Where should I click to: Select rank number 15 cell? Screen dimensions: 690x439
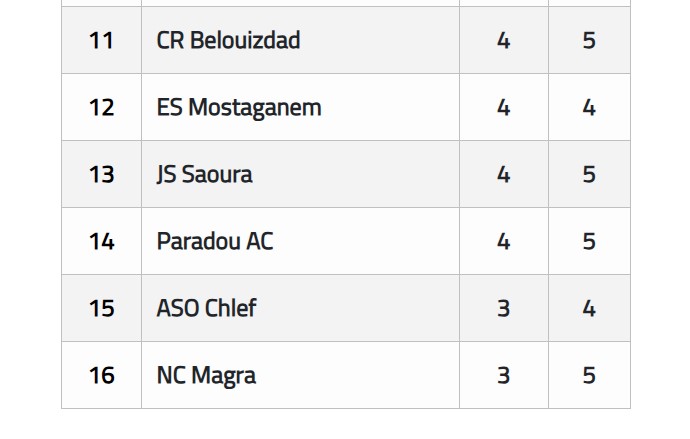(102, 308)
